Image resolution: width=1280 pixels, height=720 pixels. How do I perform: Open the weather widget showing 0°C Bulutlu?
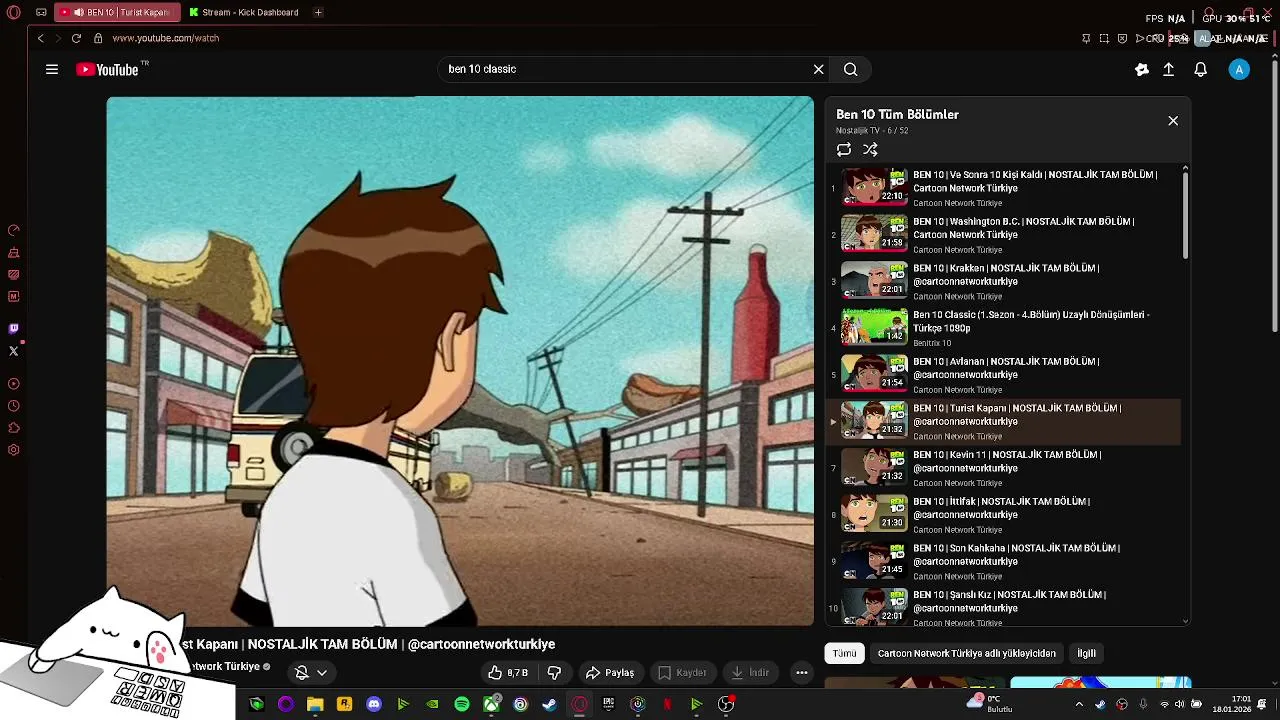[x=990, y=704]
